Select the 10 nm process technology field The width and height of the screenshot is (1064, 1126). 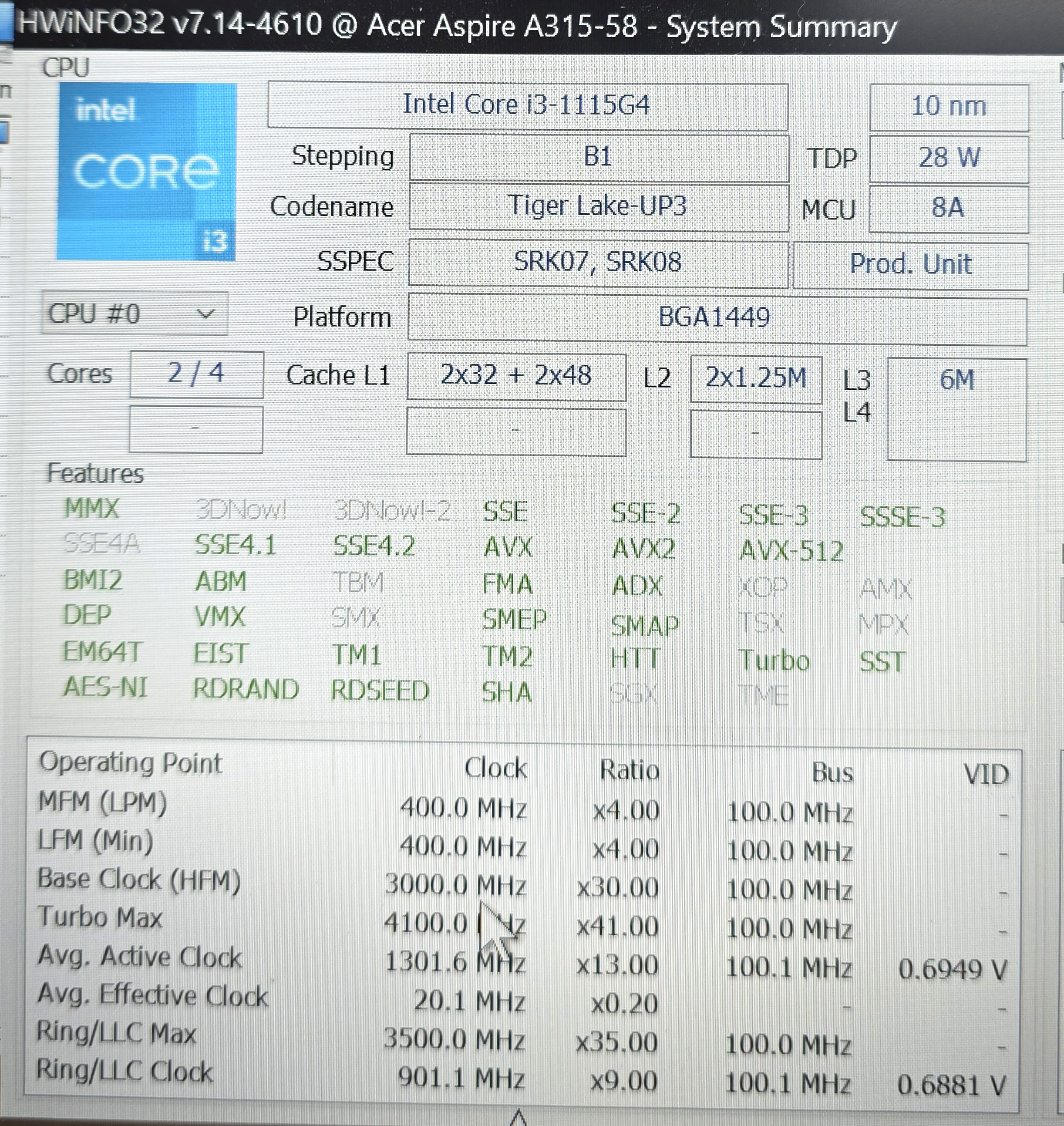tap(949, 107)
